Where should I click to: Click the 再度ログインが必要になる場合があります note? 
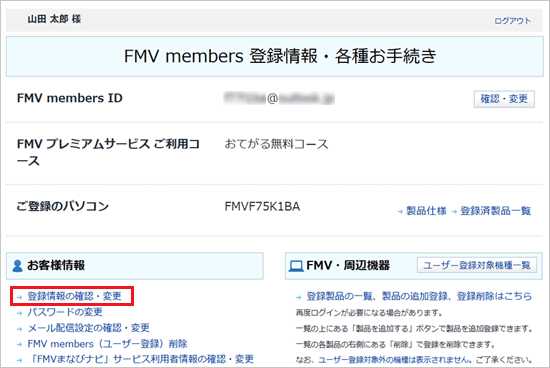click(369, 313)
